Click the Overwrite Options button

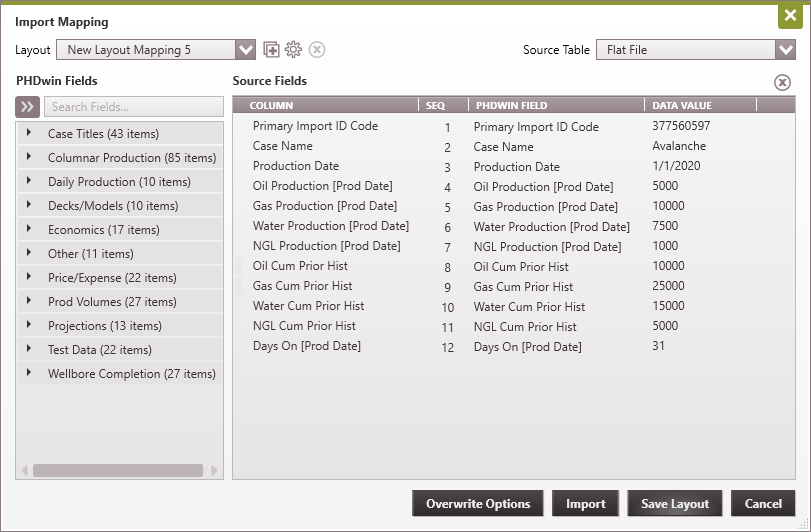478,504
